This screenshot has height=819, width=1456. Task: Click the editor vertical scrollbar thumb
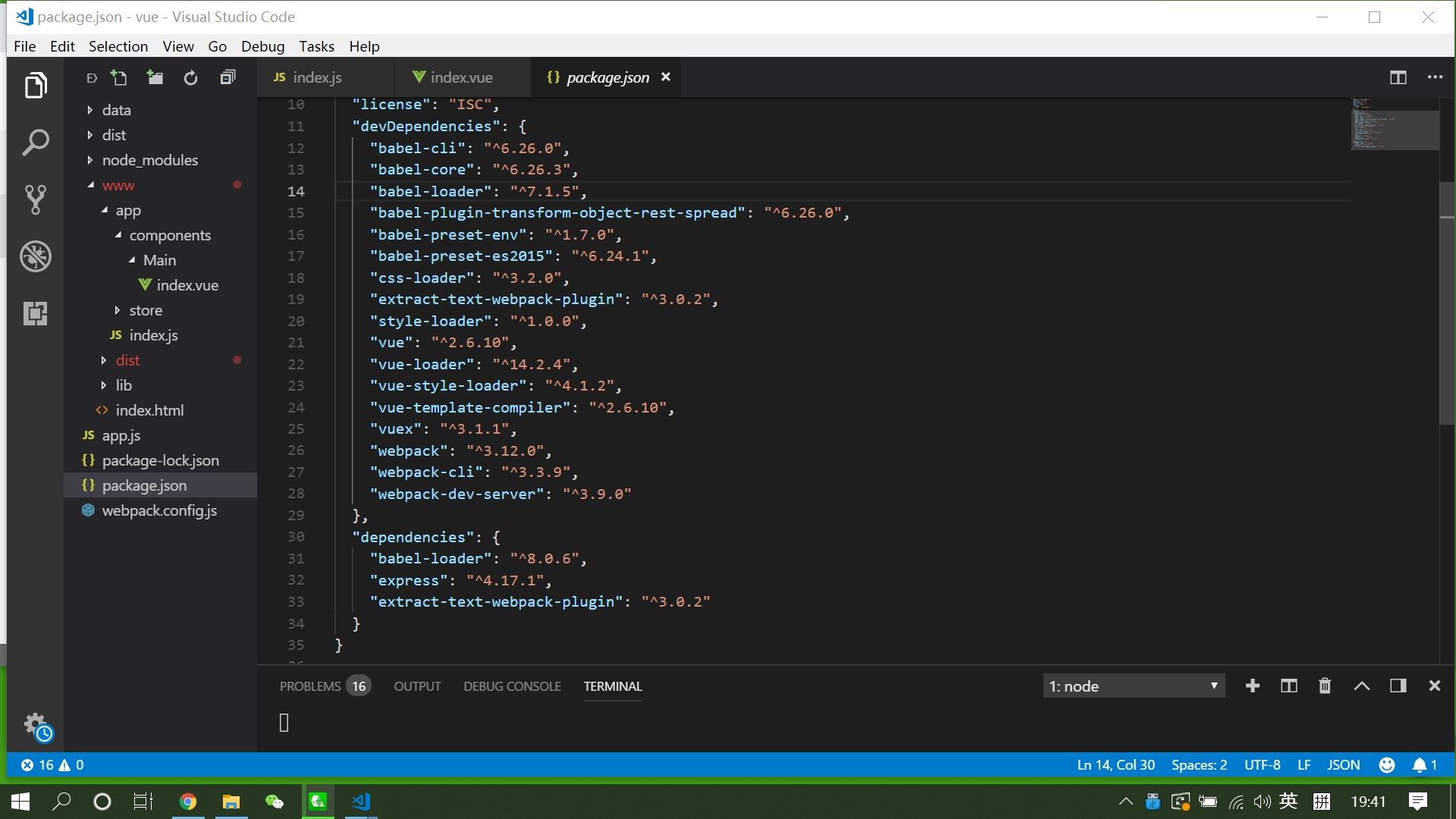(x=1447, y=303)
